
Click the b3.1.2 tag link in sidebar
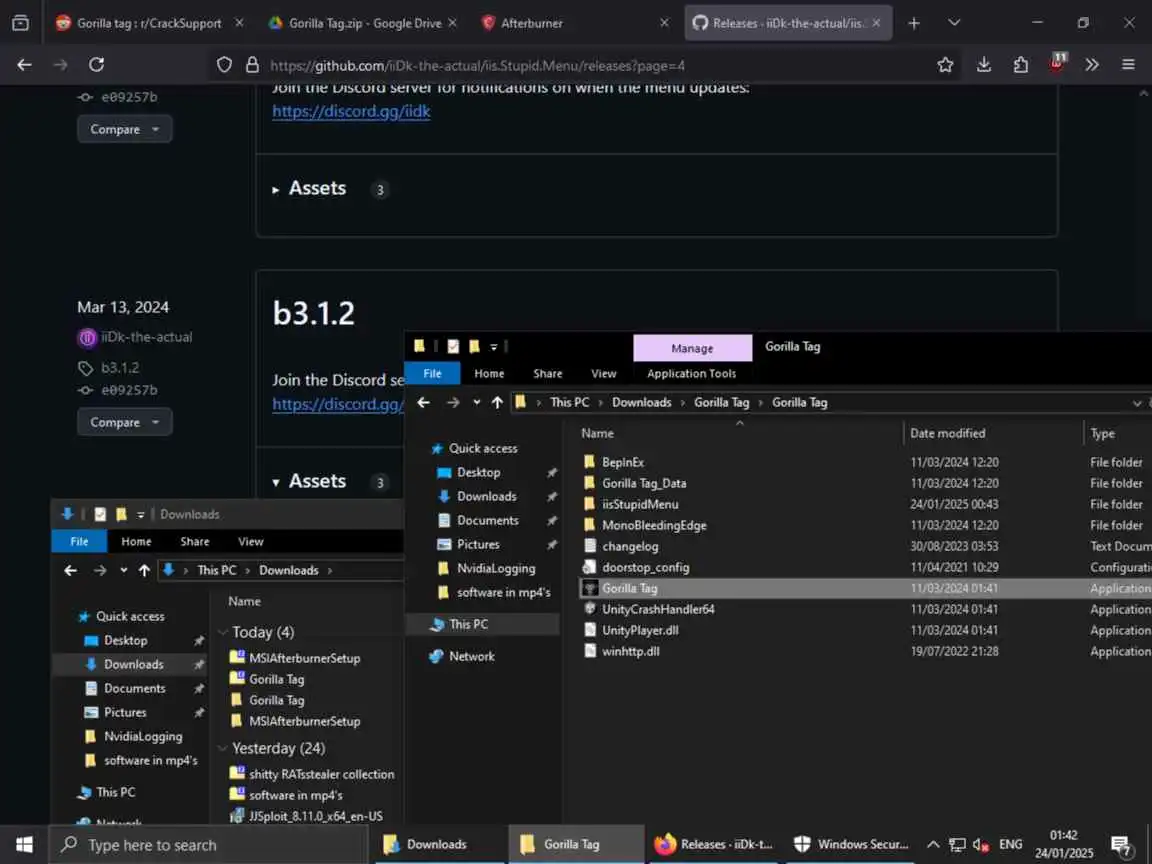coord(120,367)
